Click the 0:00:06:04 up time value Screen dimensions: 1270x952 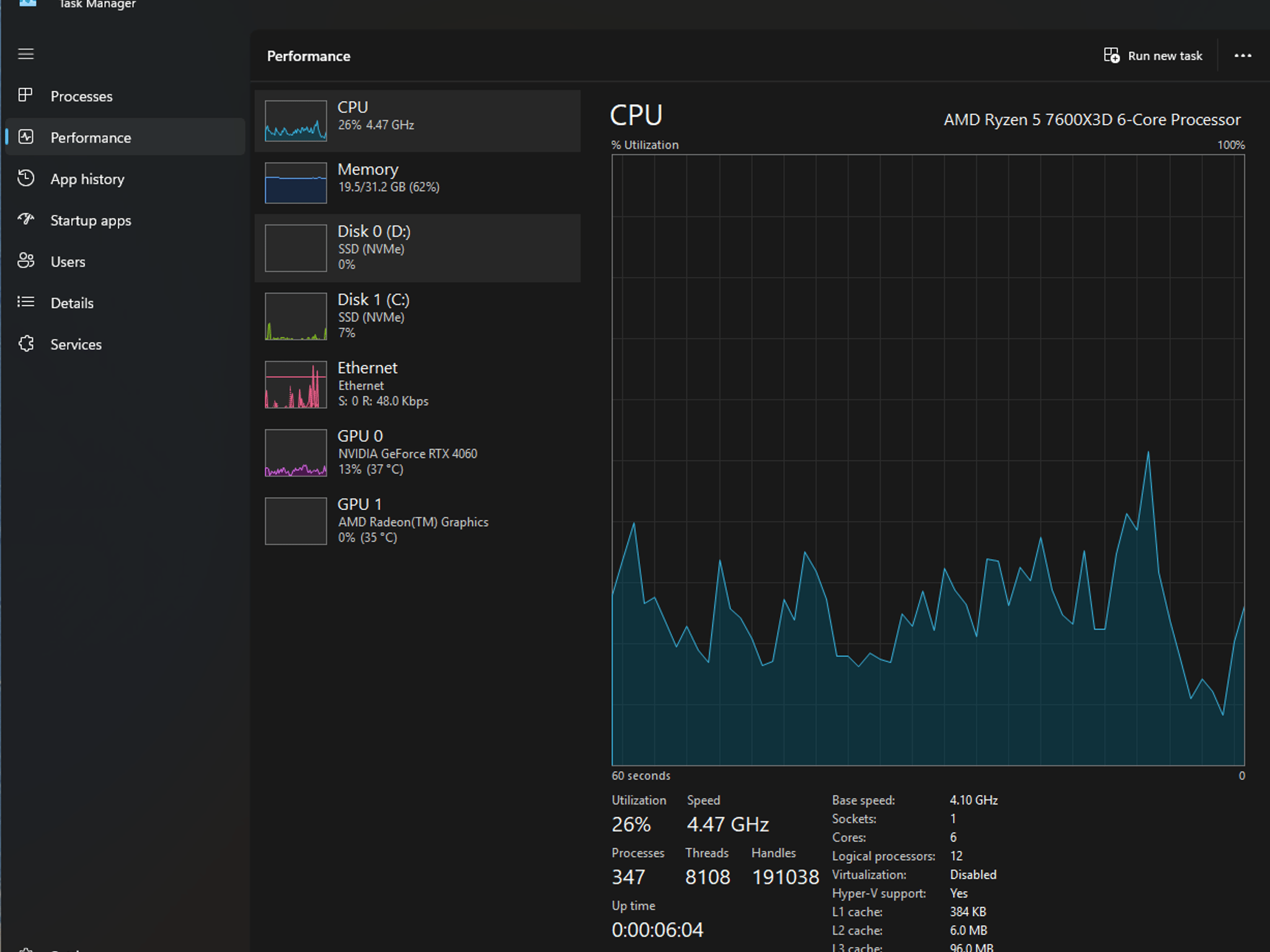[x=657, y=930]
